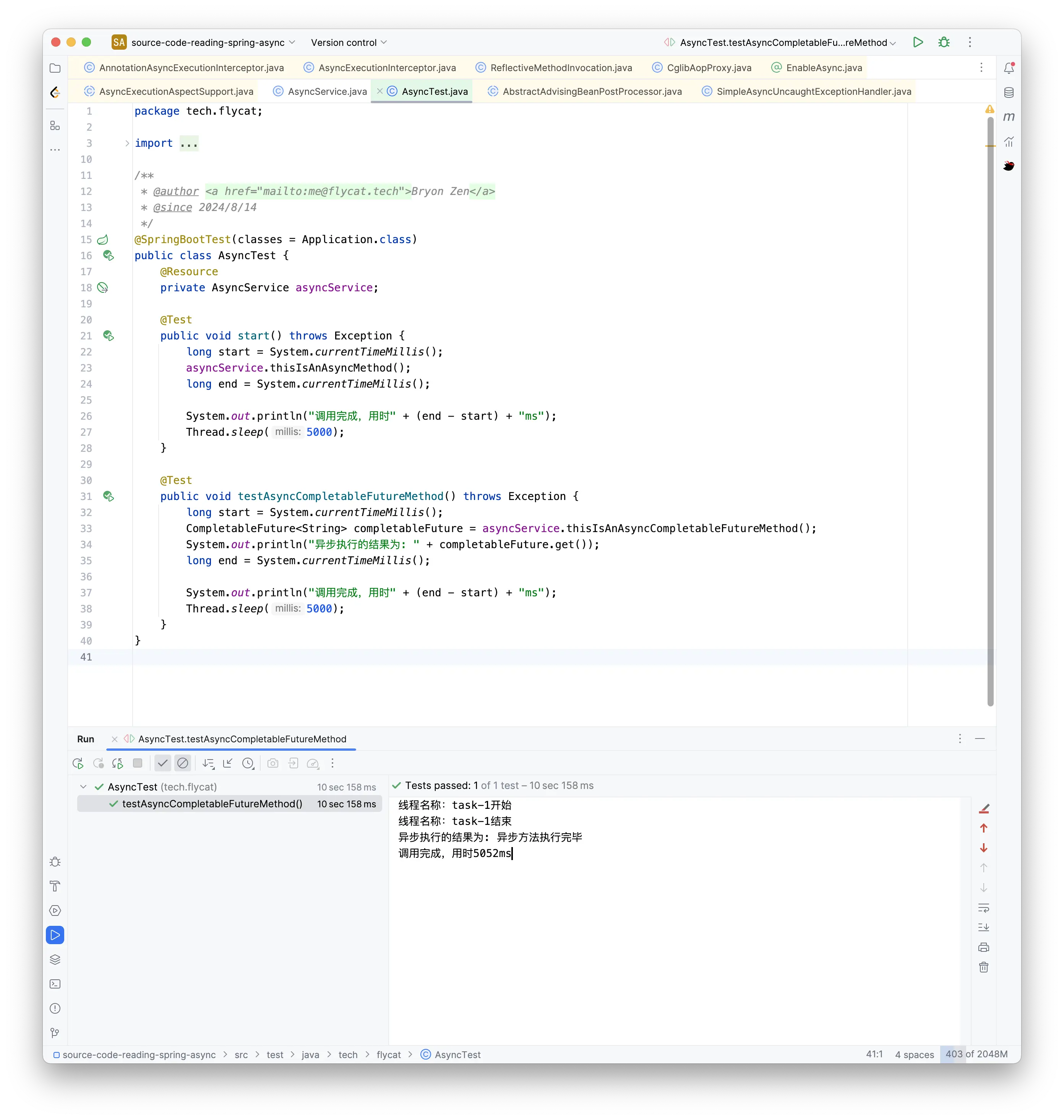Open the more actions menu next to the Debug icon
The width and height of the screenshot is (1064, 1120).
[x=970, y=42]
